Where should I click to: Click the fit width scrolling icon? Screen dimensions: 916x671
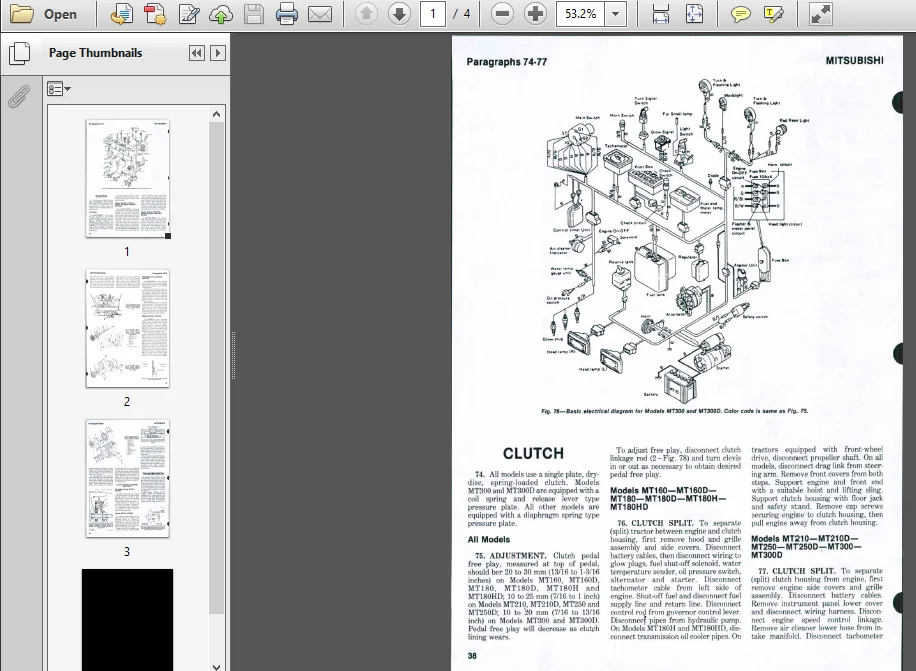pyautogui.click(x=661, y=14)
